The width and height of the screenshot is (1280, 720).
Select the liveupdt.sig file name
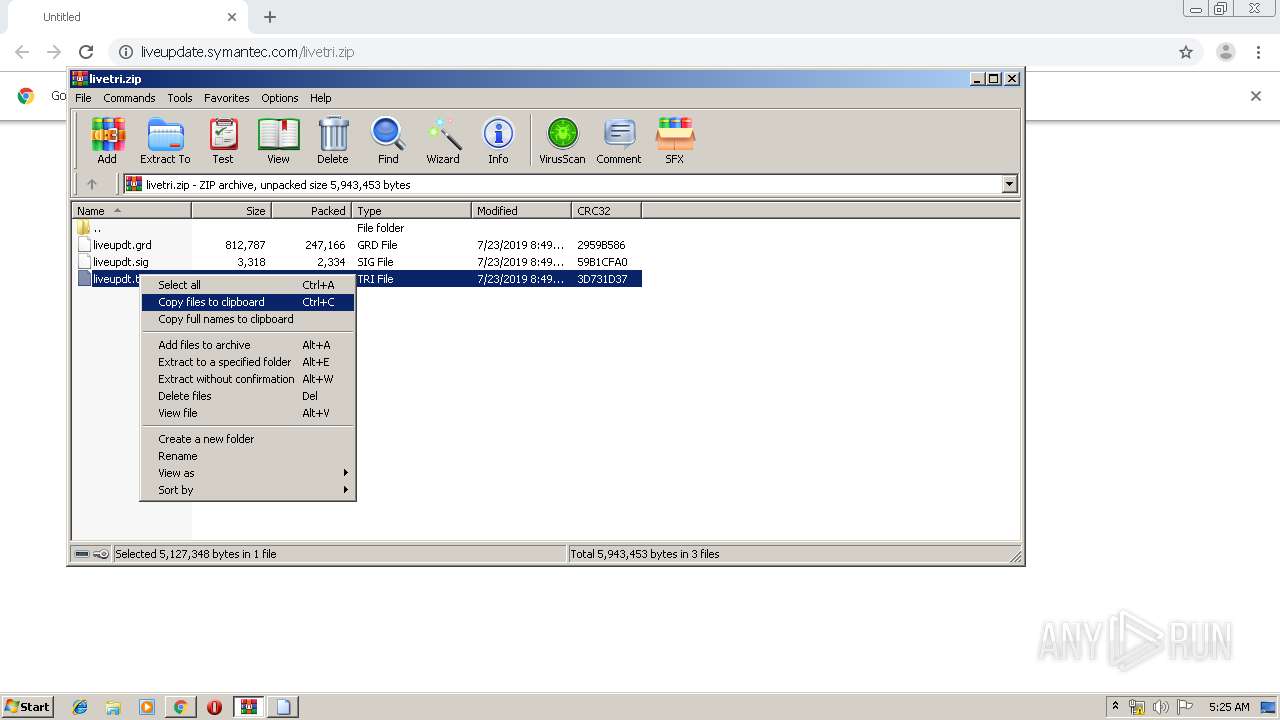[x=121, y=262]
